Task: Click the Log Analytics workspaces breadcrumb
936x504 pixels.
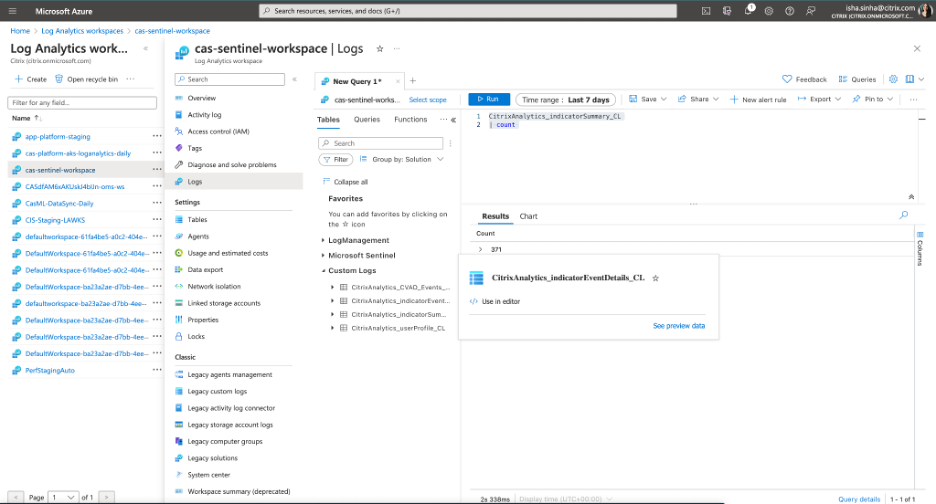Action: click(82, 31)
